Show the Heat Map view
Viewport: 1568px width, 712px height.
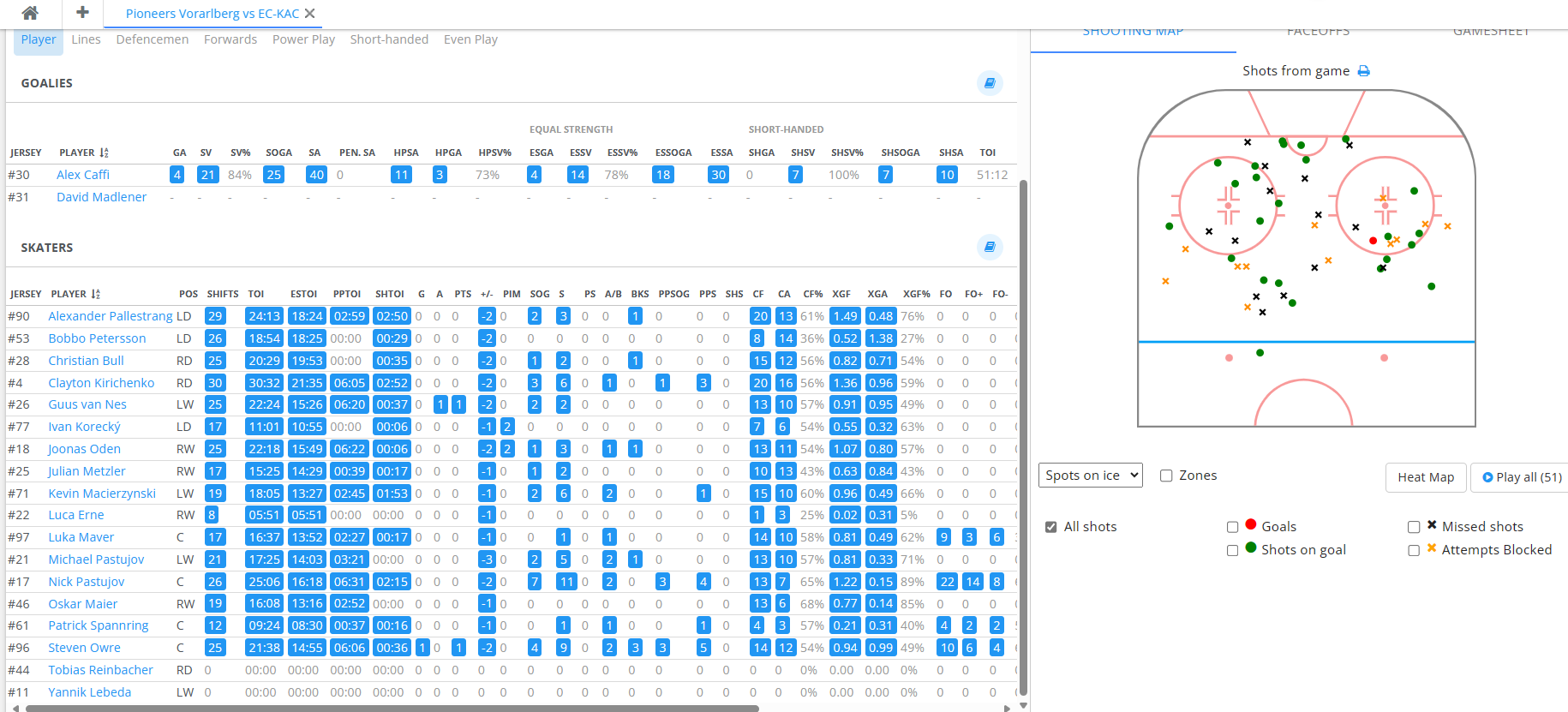click(x=1426, y=477)
